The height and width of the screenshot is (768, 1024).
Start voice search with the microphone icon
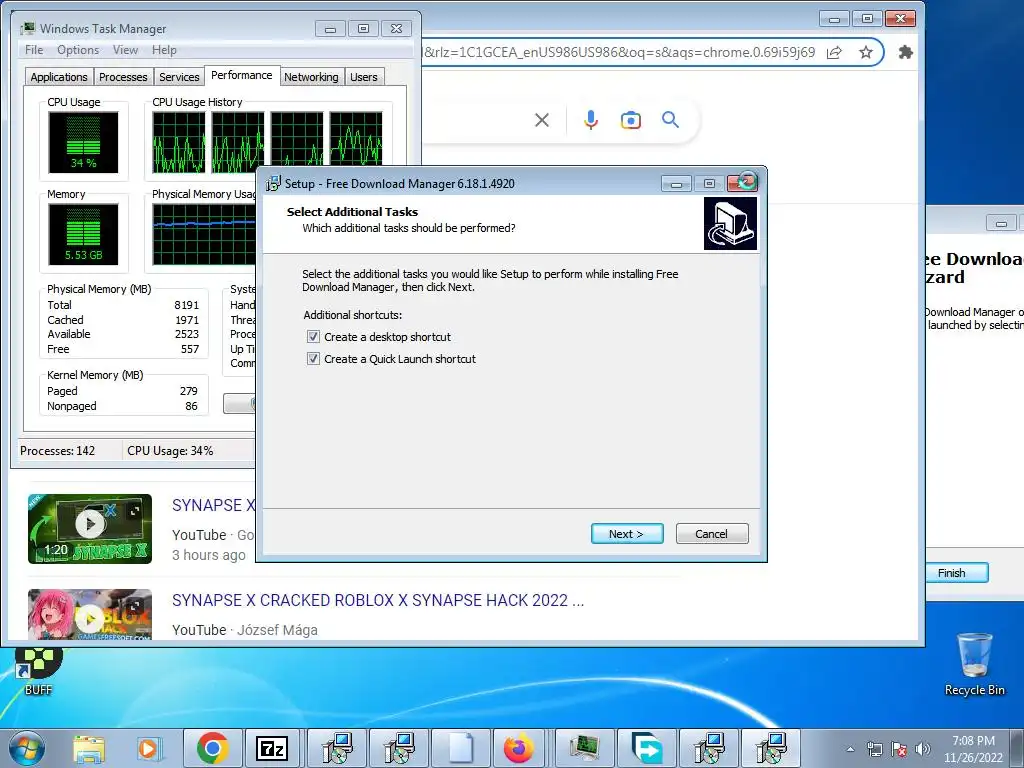(x=591, y=120)
